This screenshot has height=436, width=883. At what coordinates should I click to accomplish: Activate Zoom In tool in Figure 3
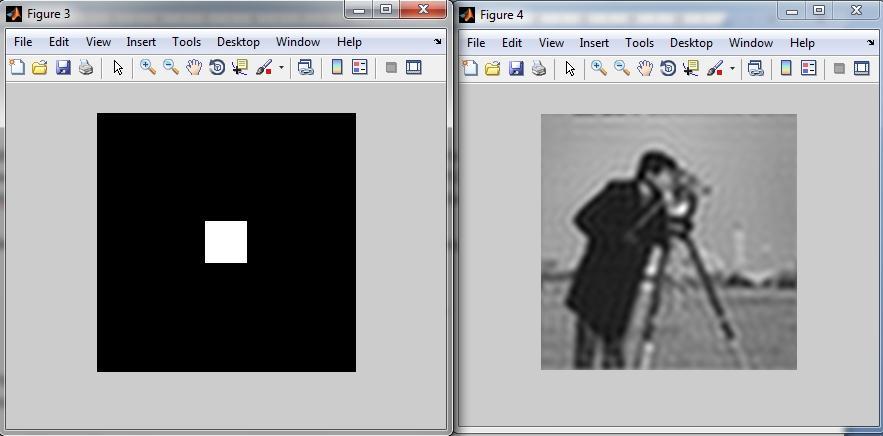coord(148,68)
